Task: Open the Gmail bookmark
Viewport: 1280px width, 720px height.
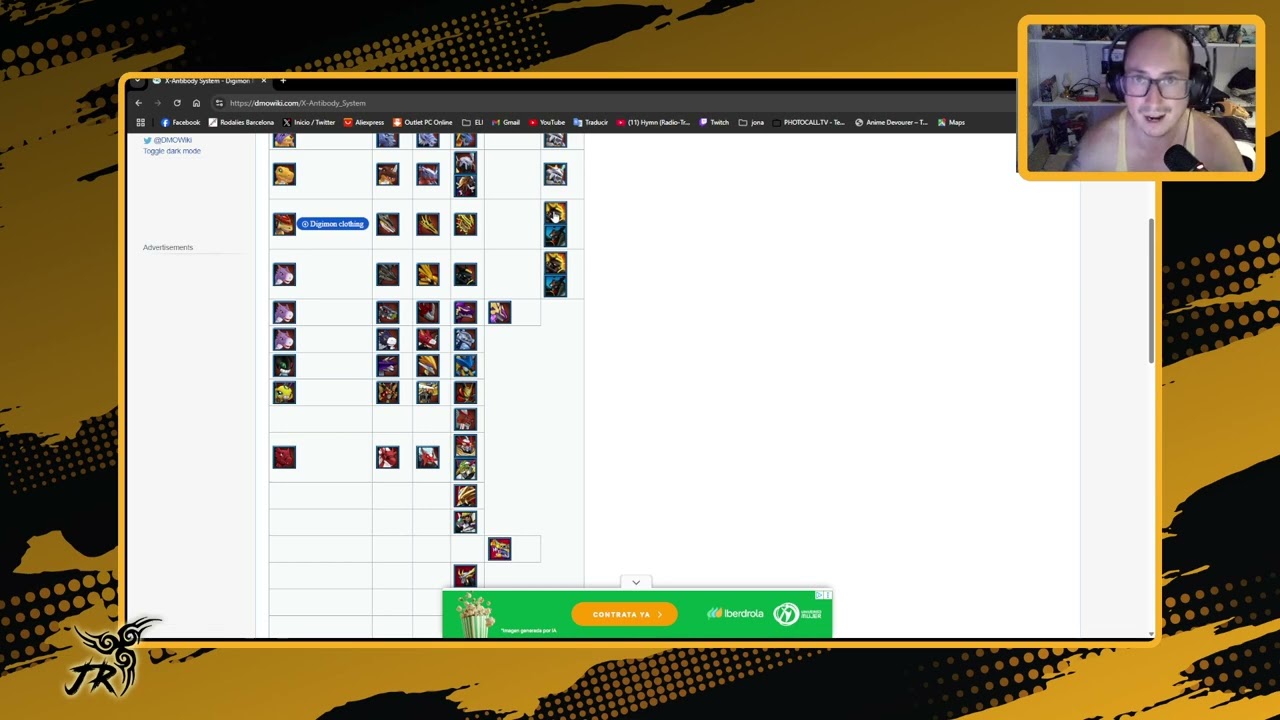Action: point(506,123)
